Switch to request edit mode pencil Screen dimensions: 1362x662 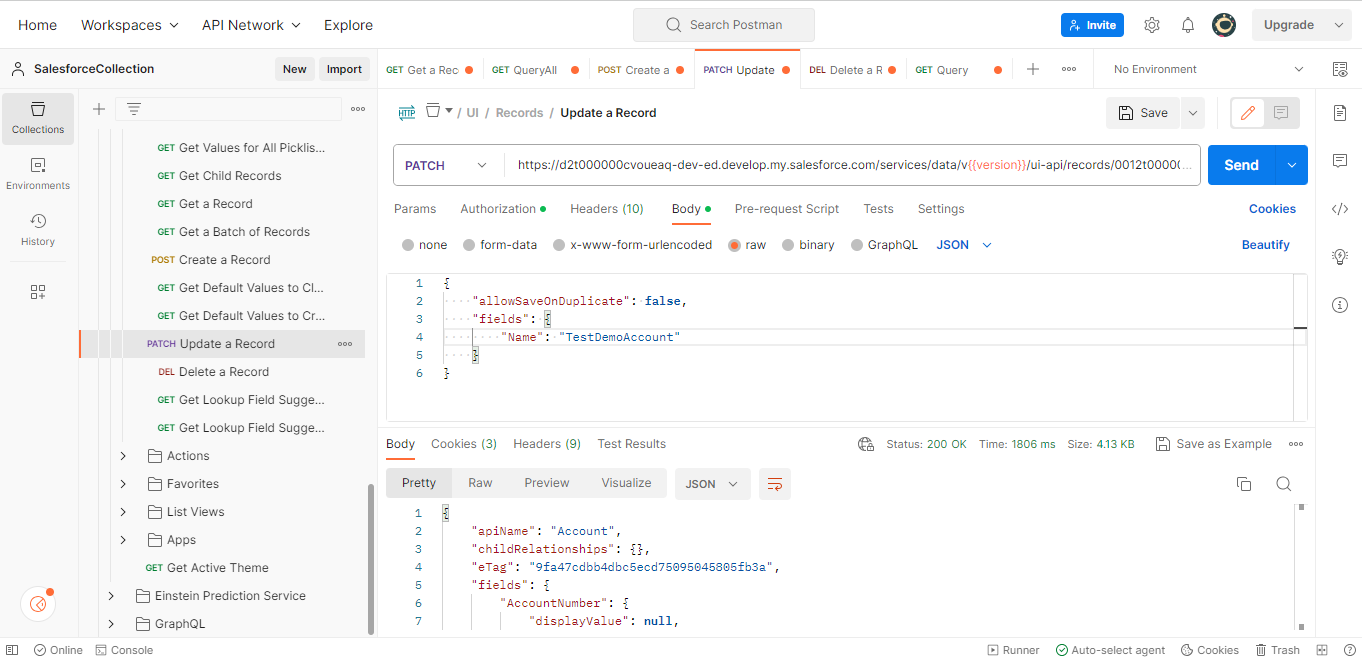[1248, 113]
